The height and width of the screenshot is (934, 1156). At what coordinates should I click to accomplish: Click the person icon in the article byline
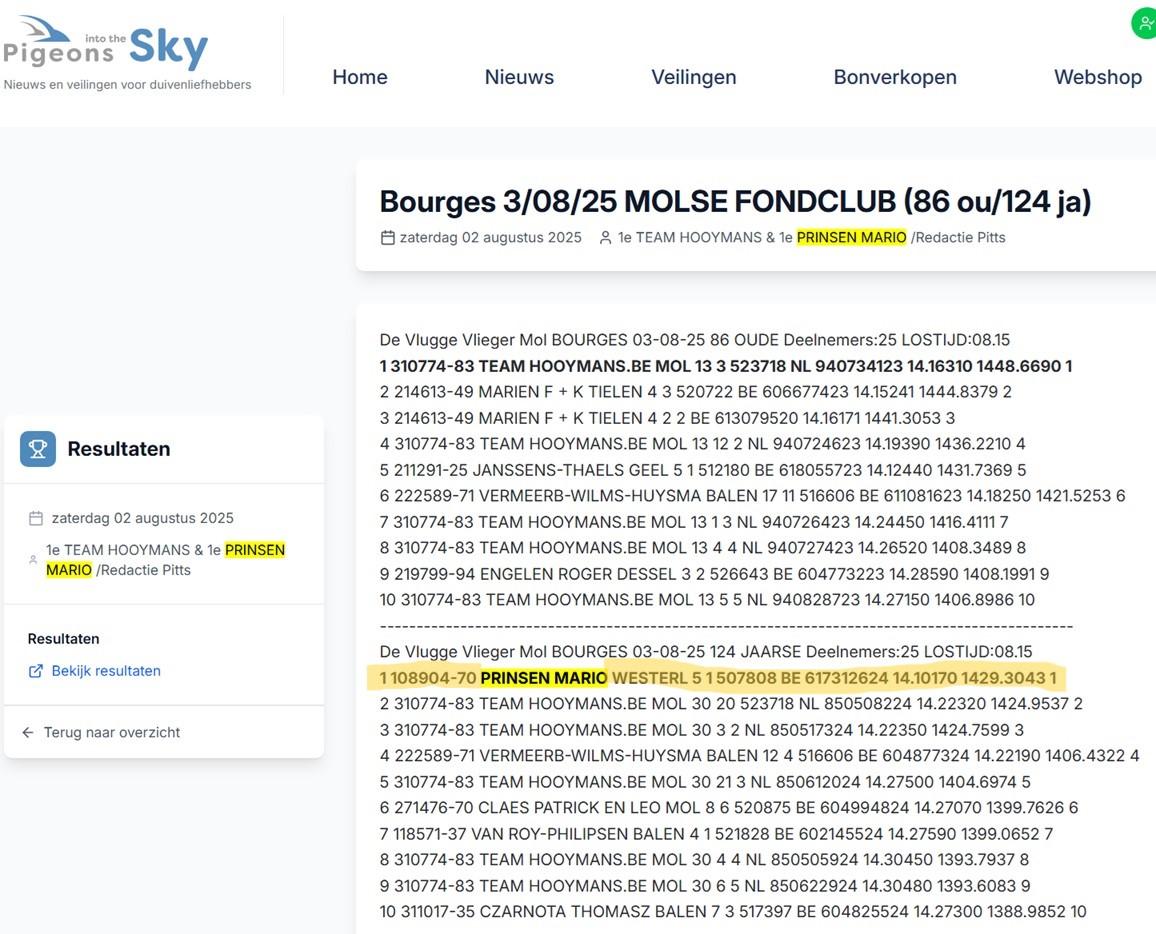604,237
